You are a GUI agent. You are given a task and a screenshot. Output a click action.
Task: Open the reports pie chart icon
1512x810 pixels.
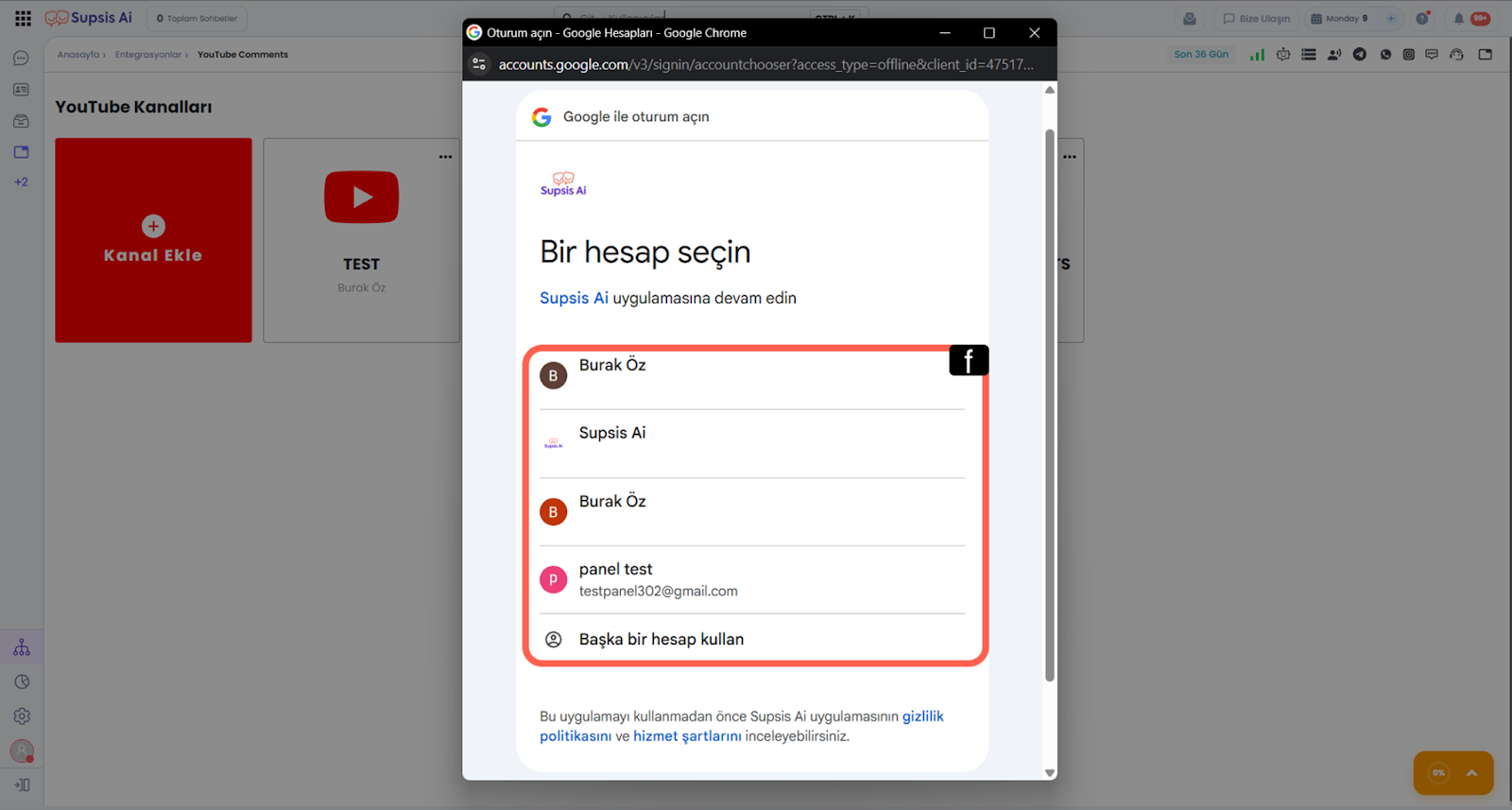coord(22,682)
